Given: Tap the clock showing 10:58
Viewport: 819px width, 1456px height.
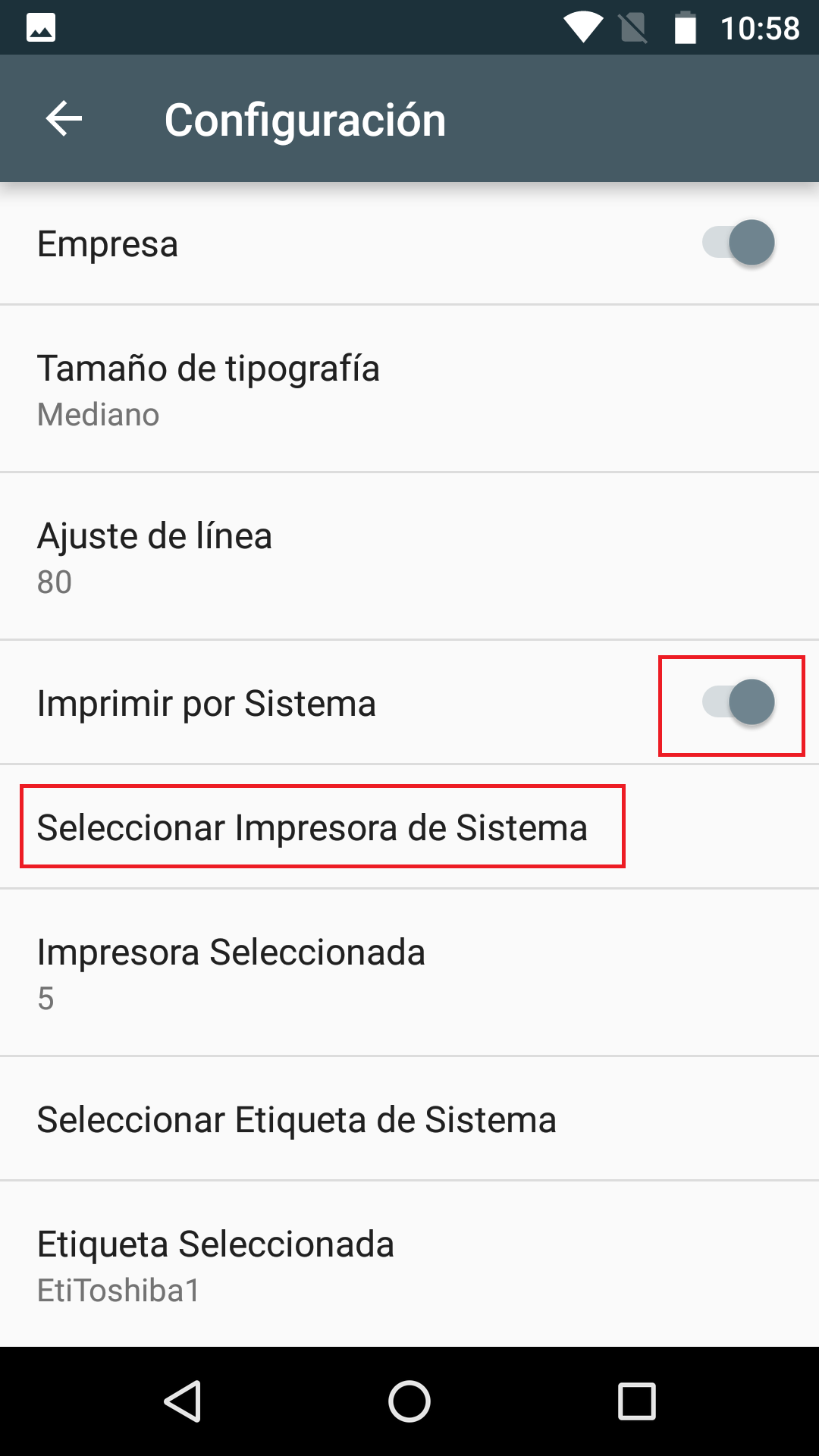Looking at the screenshot, I should tap(760, 29).
